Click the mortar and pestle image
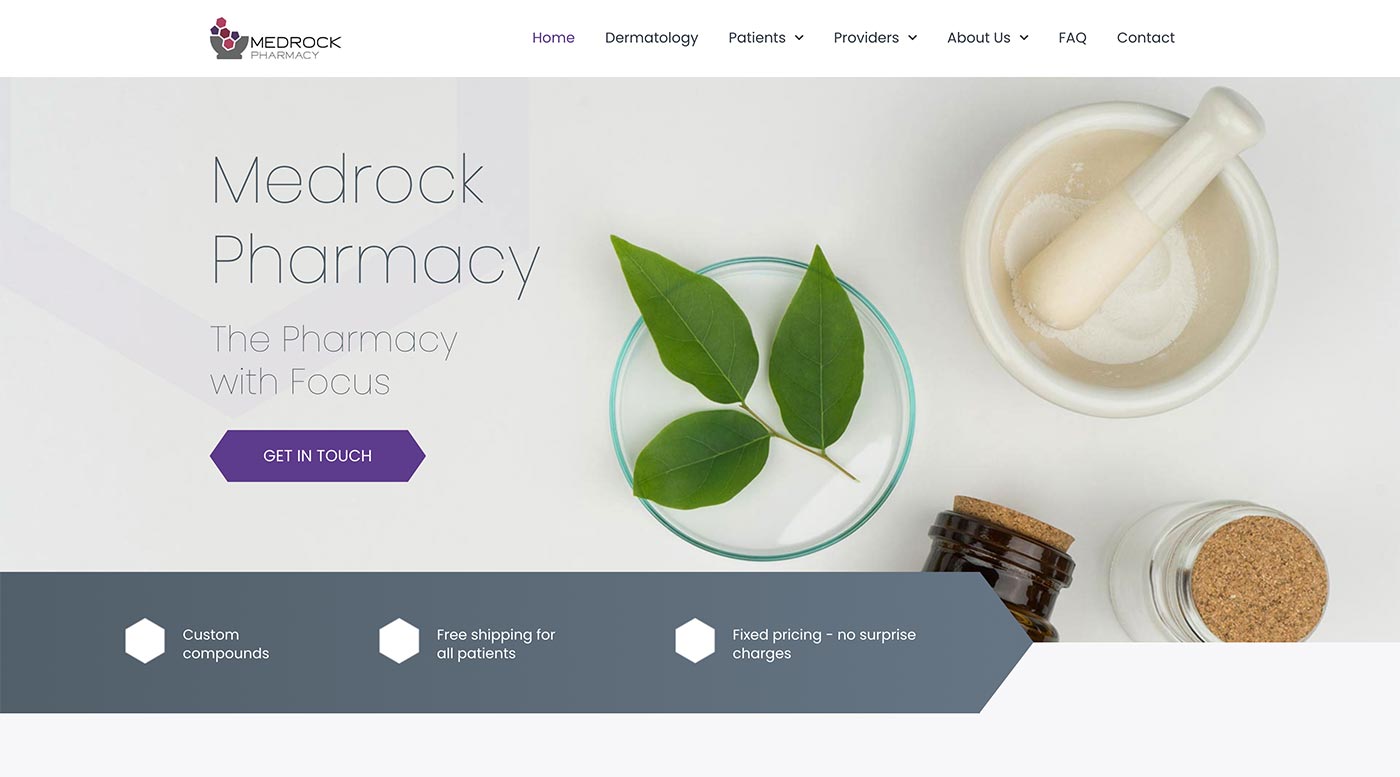The width and height of the screenshot is (1400, 777). 1120,250
